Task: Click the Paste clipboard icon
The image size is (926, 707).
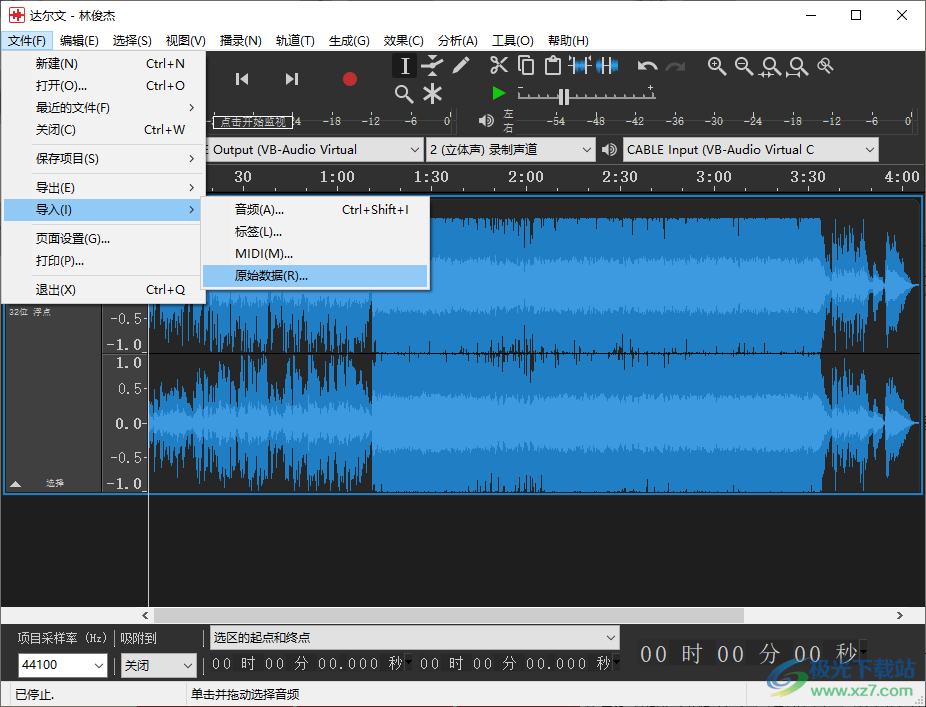Action: coord(553,66)
